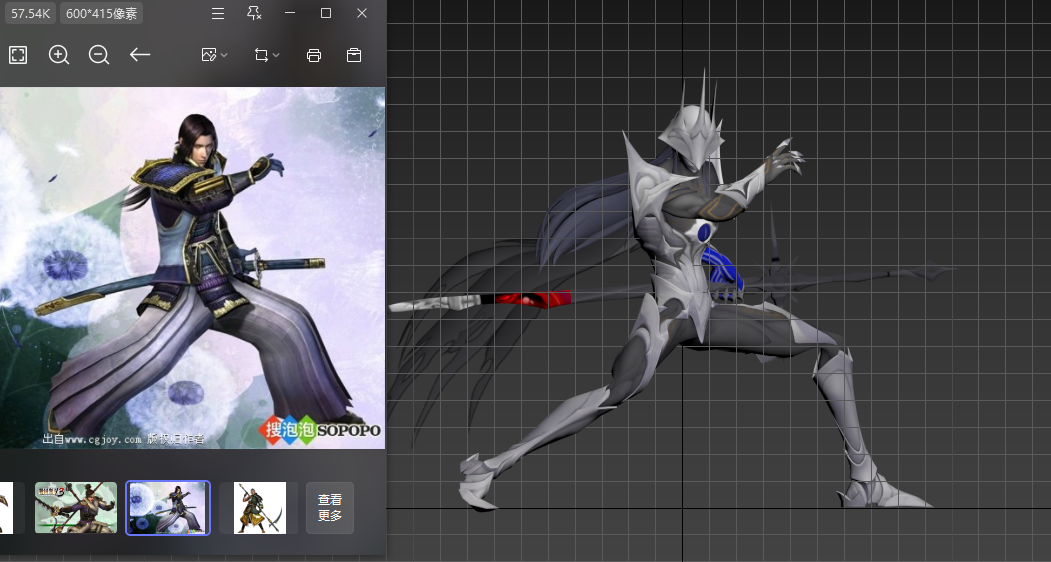Screen dimensions: 1051x562
Task: Open the toolbox icon
Action: tap(354, 55)
